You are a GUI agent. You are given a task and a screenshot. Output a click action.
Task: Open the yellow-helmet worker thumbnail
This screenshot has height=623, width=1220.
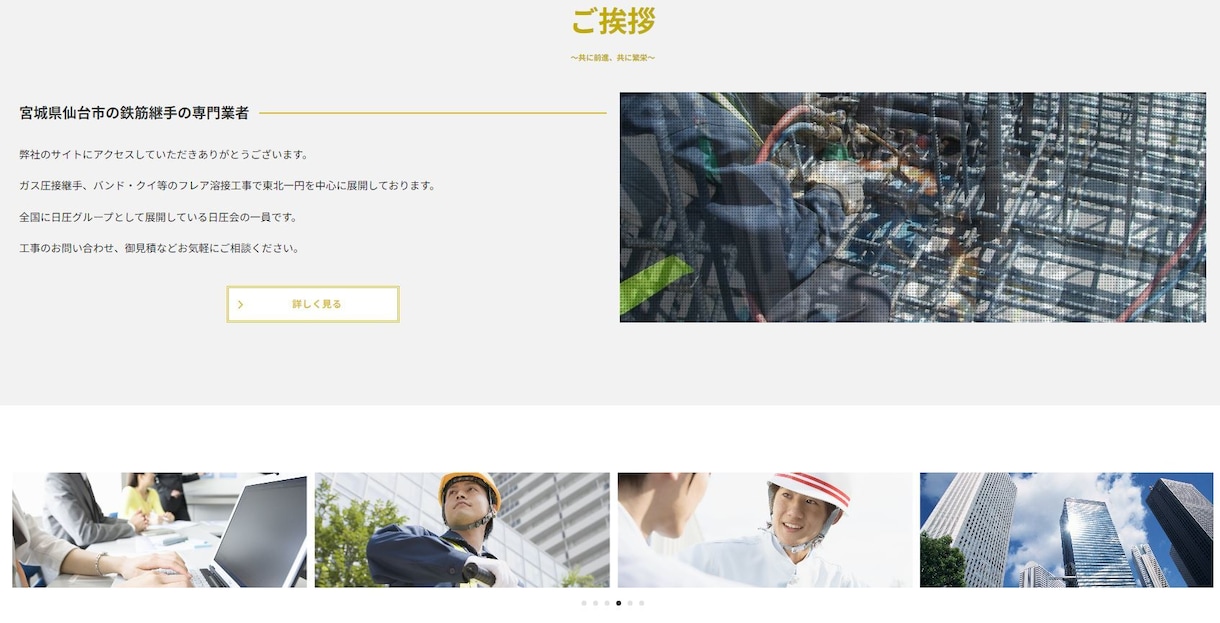(462, 530)
